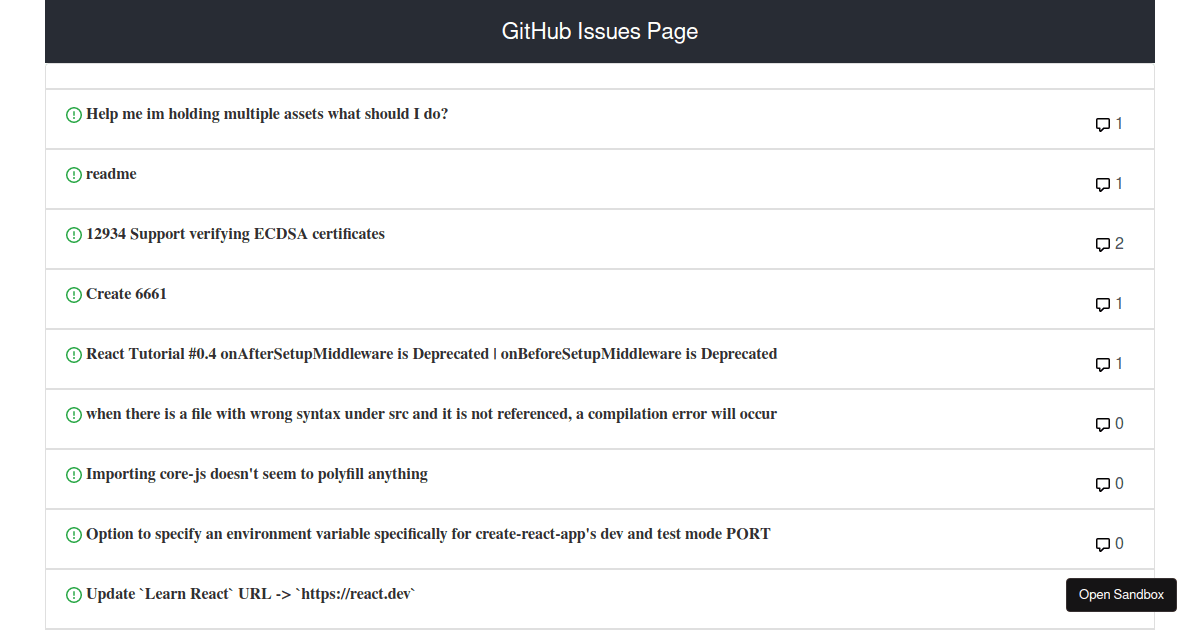Select the issue status icon on the React Tutorial row
1200x630 pixels.
point(74,354)
